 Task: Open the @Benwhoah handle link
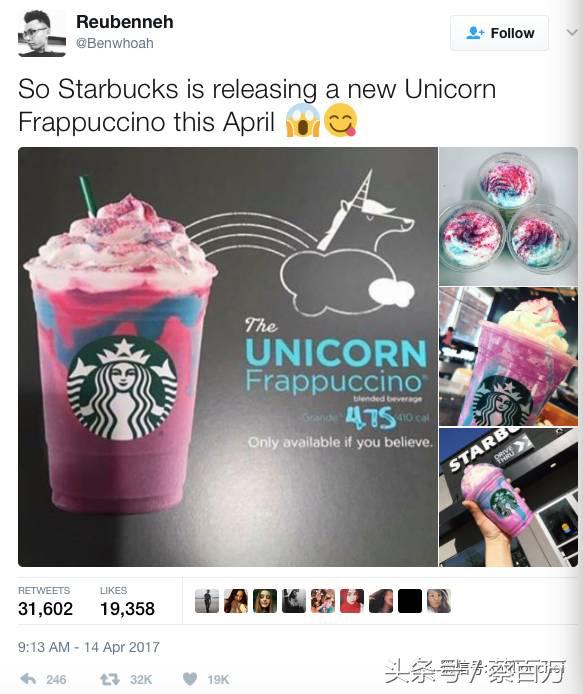[115, 43]
